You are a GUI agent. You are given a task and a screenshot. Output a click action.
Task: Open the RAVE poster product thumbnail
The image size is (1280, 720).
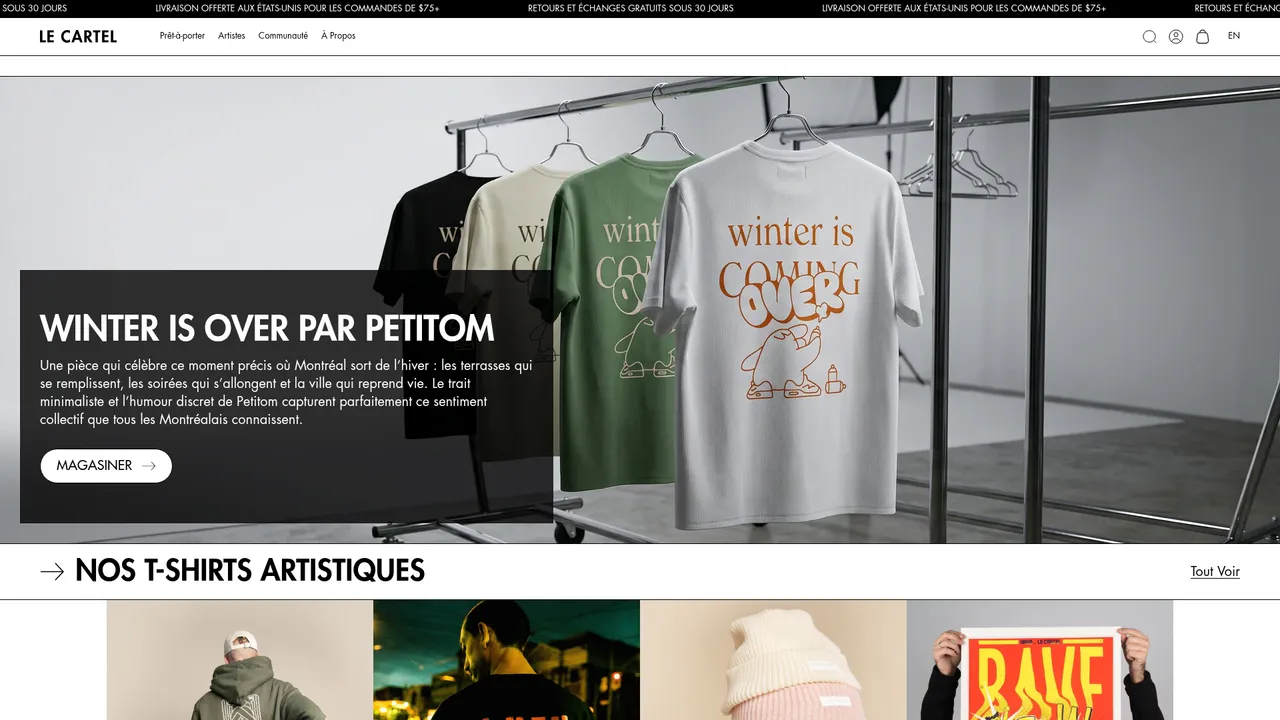pyautogui.click(x=1039, y=660)
